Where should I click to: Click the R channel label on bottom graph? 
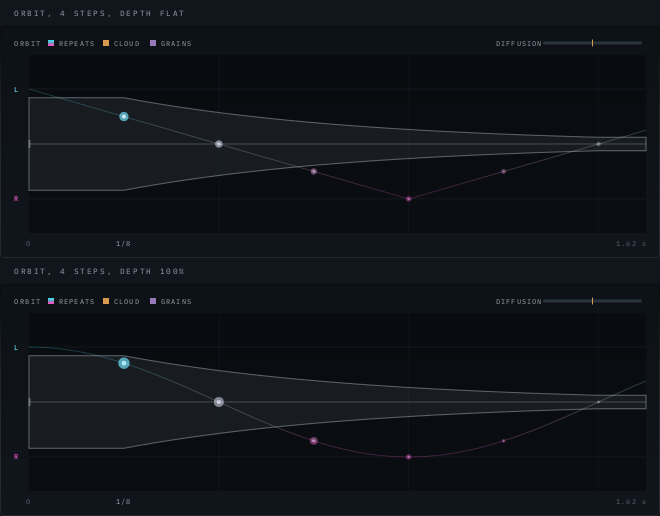click(16, 457)
